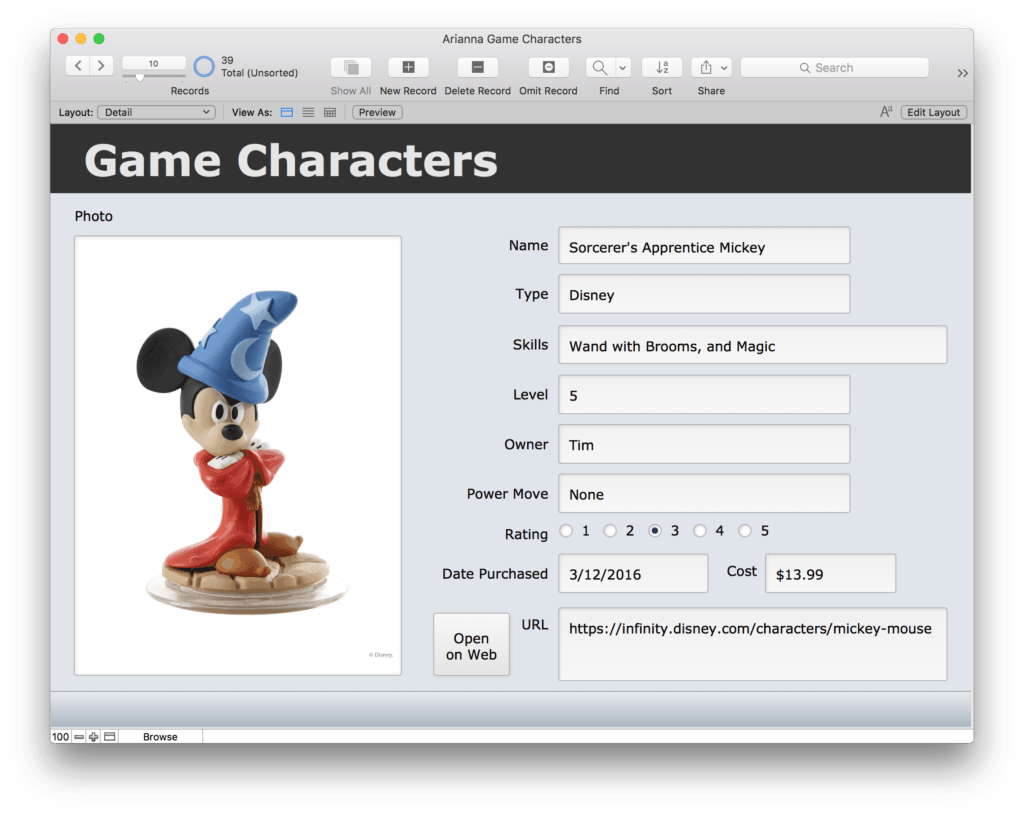Select rating 1 for this character

565,531
